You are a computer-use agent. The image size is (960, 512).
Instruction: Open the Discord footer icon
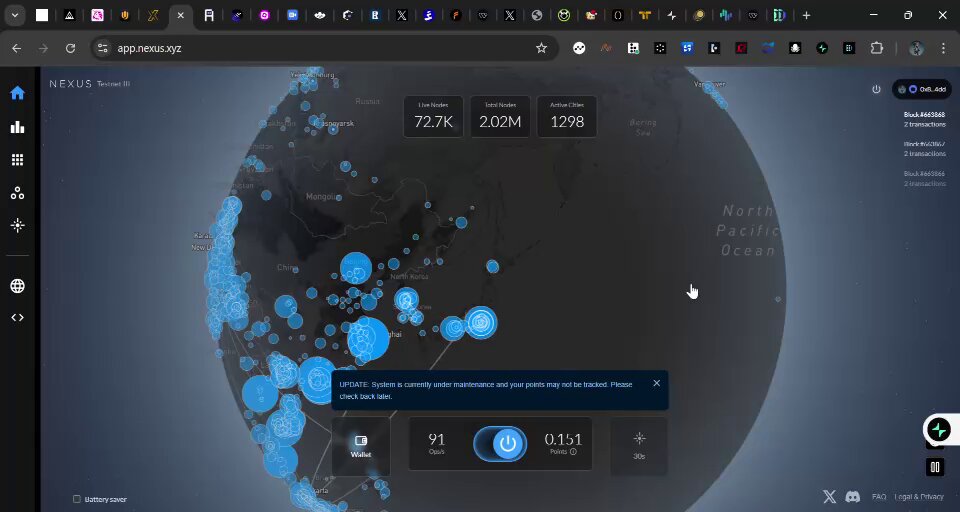[x=852, y=497]
